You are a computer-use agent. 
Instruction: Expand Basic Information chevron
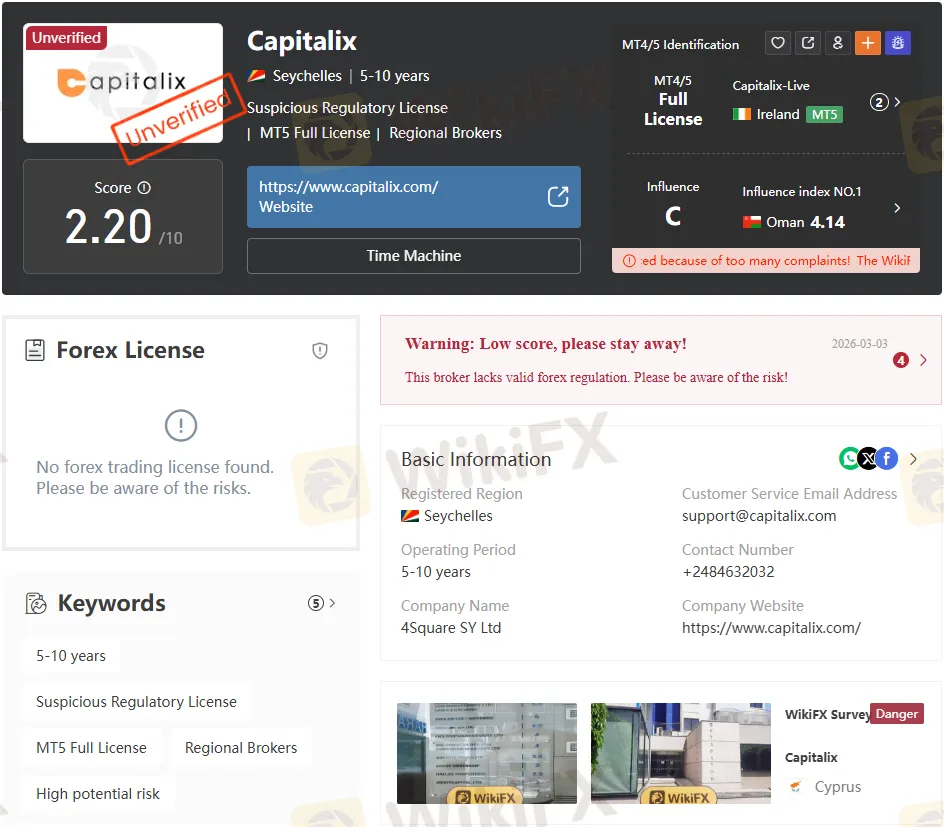[x=913, y=459]
